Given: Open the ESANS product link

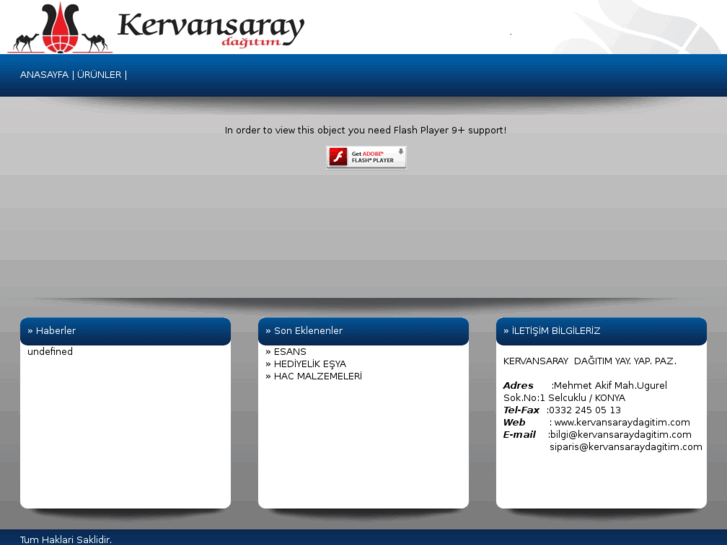Looking at the screenshot, I should click(x=290, y=352).
